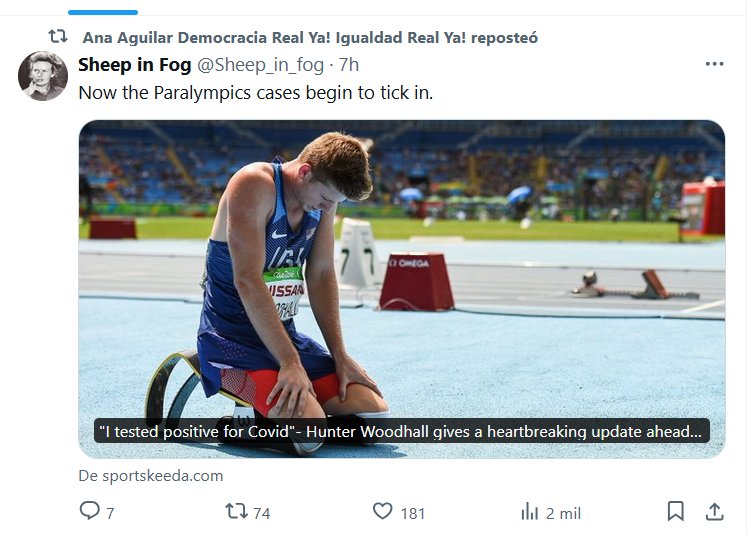Open the tweet text about Paralympics cases
748x534 pixels.
tap(255, 91)
